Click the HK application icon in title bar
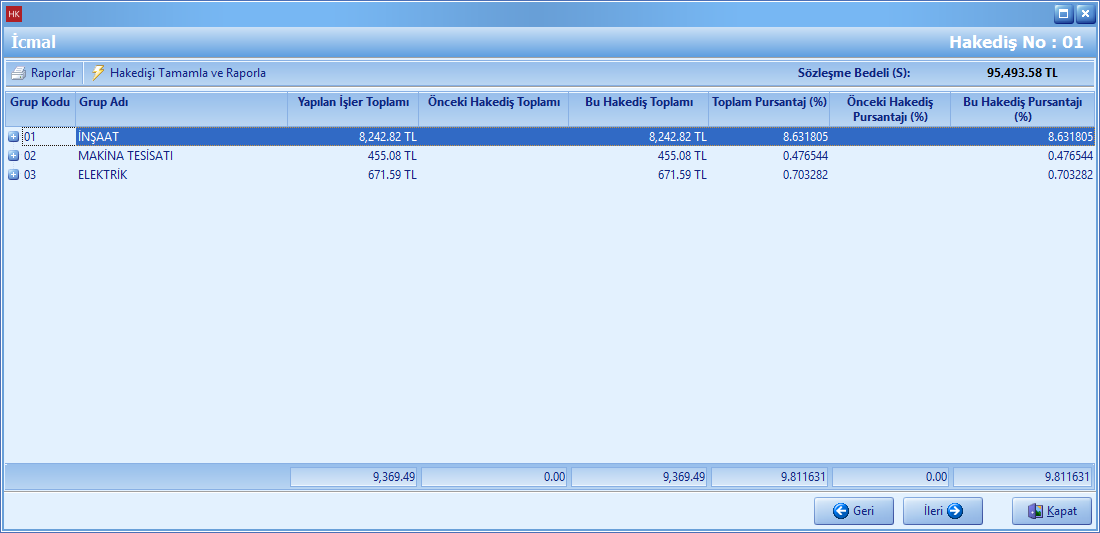Screen dimensions: 1100x533 pyautogui.click(x=14, y=14)
